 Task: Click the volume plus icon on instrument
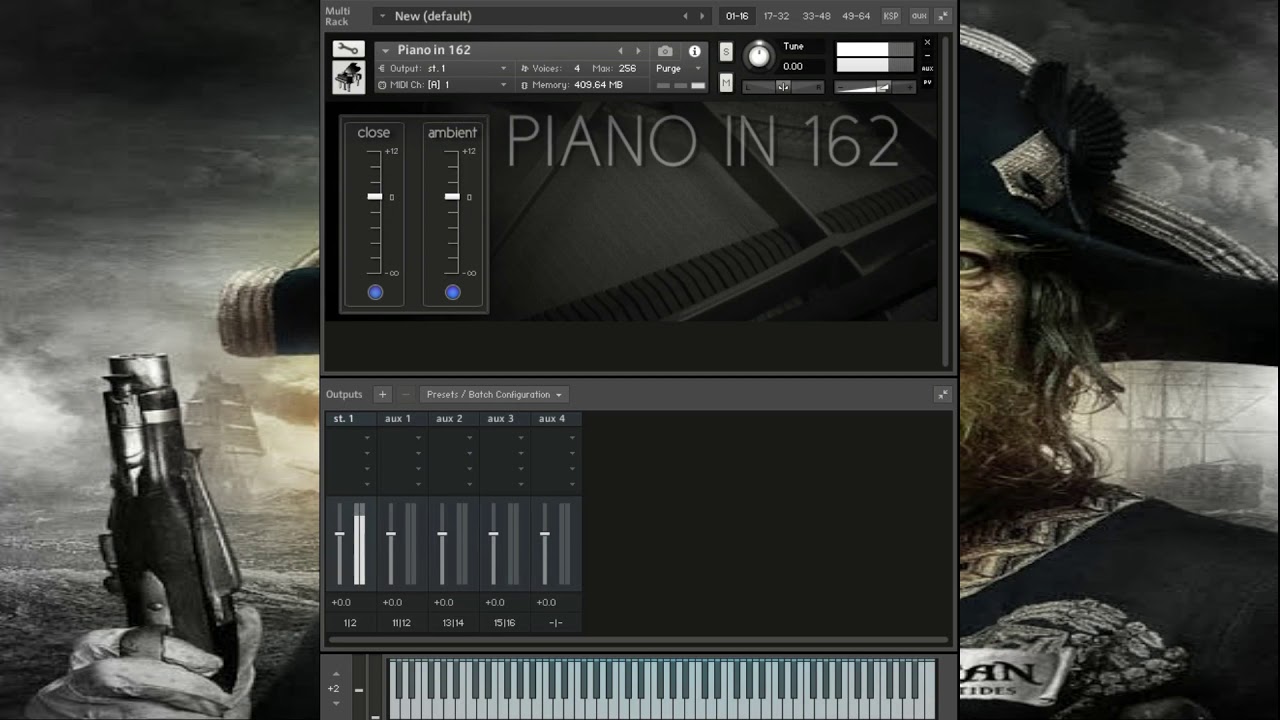point(910,88)
